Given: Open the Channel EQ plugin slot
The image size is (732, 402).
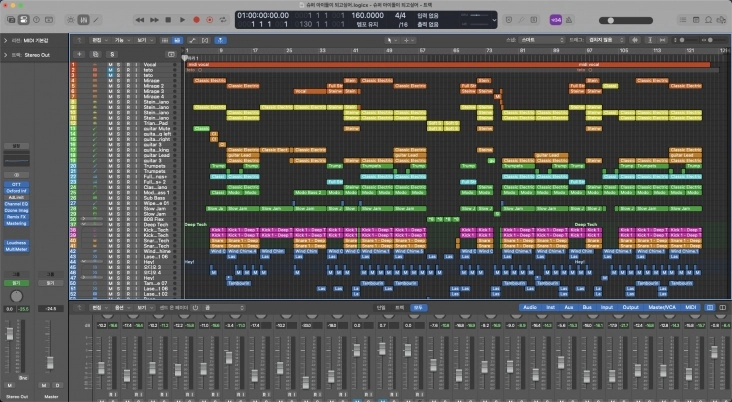Looking at the screenshot, I should 16,204.
